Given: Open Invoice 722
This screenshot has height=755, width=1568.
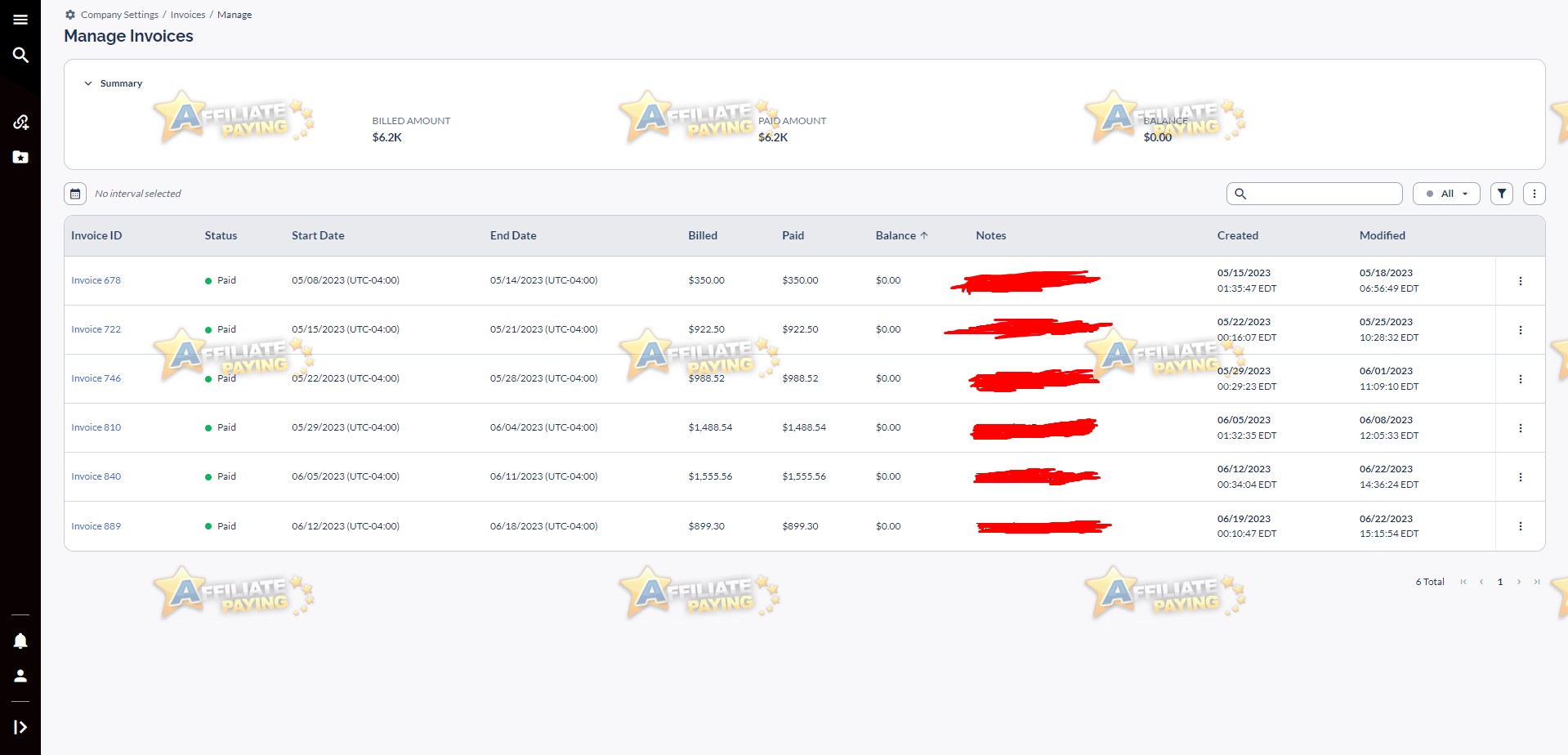Looking at the screenshot, I should 96,329.
